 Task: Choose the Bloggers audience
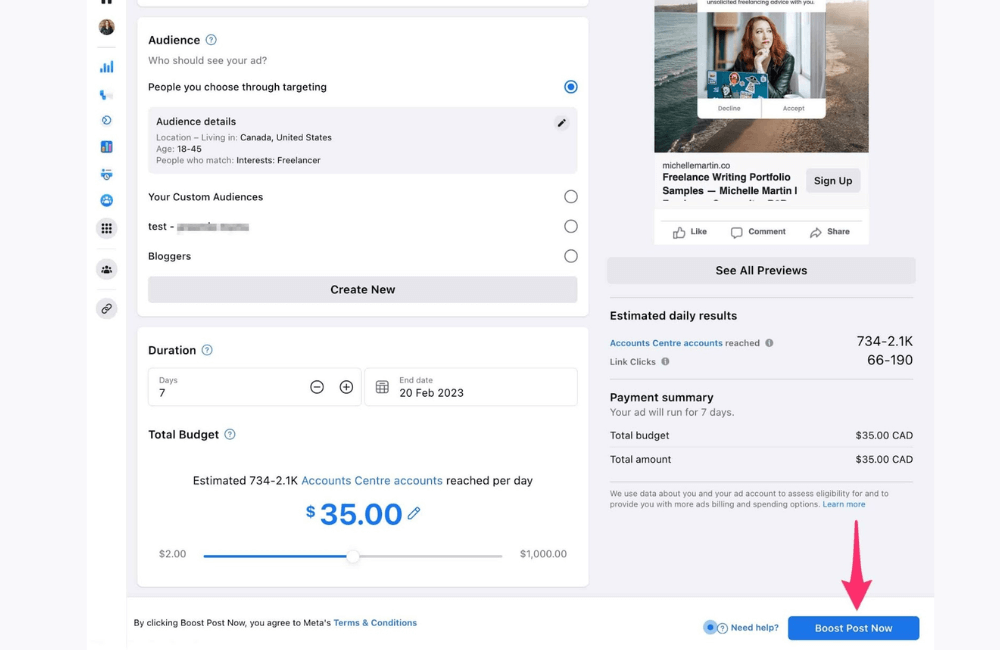571,256
